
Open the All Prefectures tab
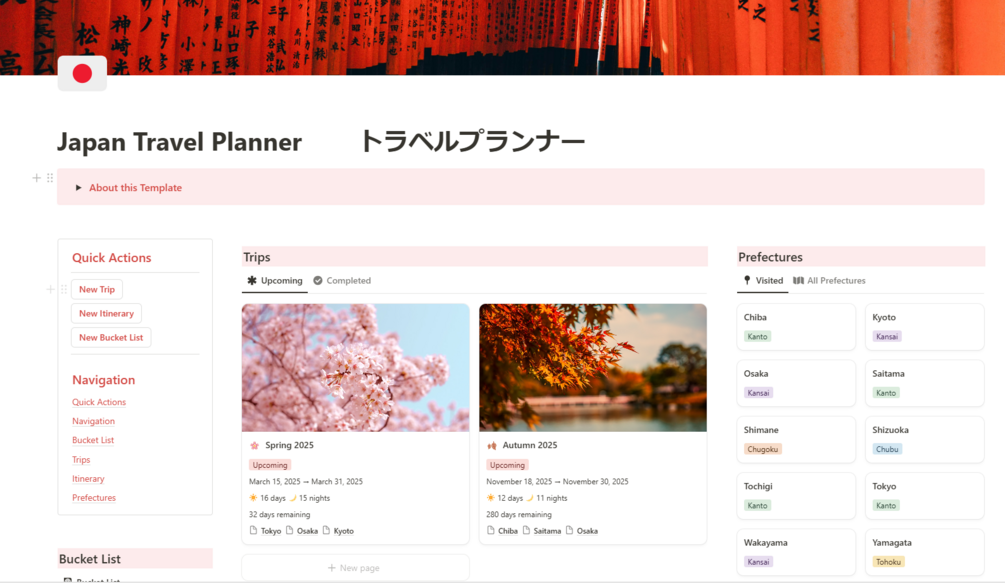[x=829, y=281]
